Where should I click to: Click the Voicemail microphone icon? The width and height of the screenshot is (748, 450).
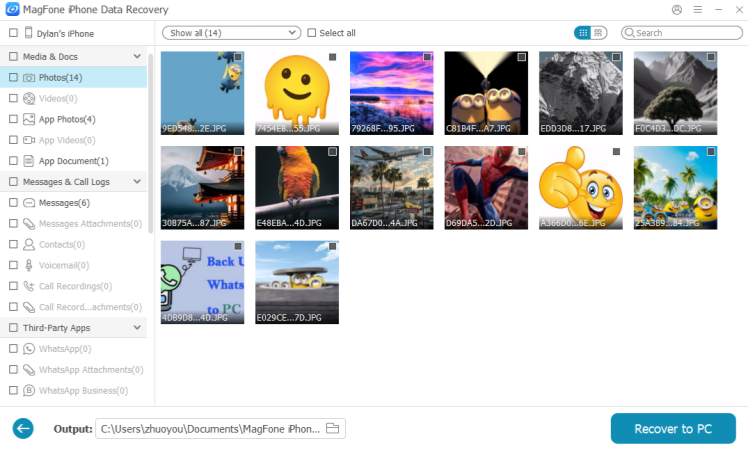29,265
